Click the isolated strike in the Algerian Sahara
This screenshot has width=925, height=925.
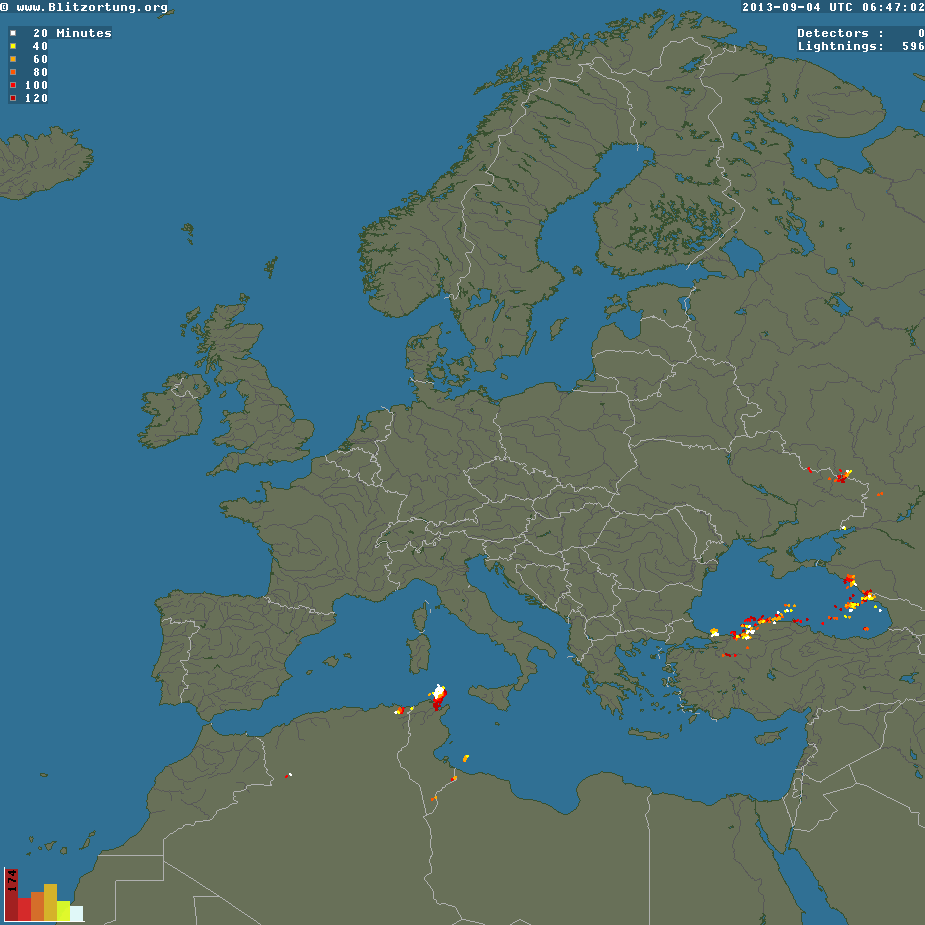point(288,775)
